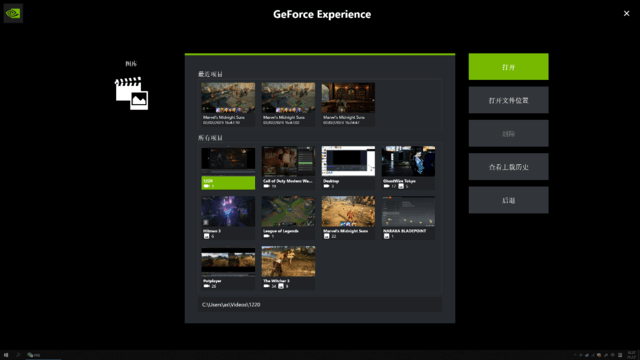
Task: Click the screenshot icon under GhostWire Tokyo
Action: (x=401, y=186)
